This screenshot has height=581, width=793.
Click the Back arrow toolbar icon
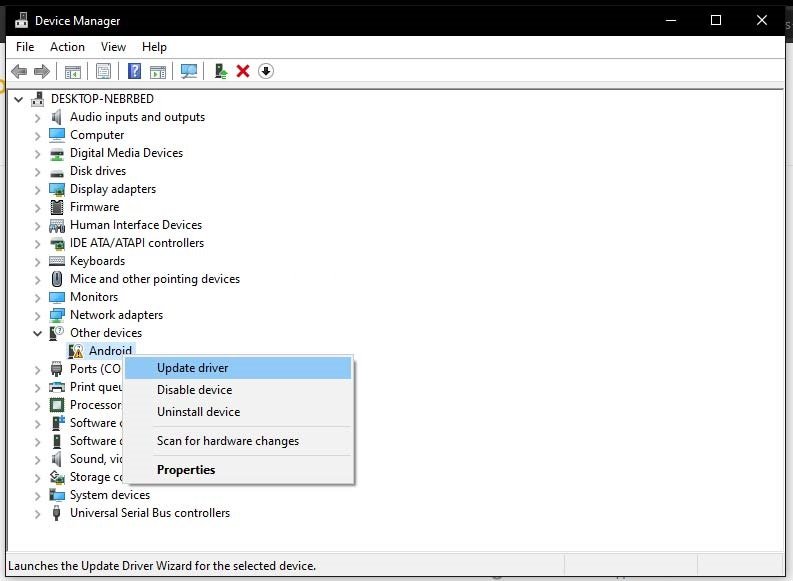click(19, 71)
